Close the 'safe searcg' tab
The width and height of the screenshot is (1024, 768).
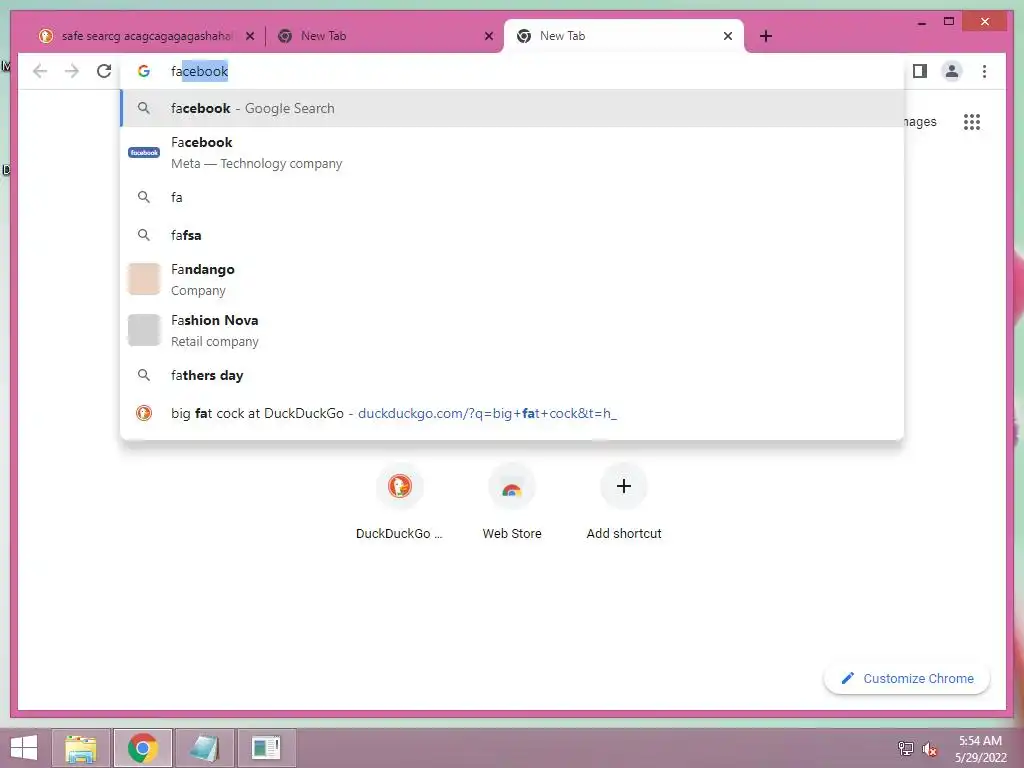pyautogui.click(x=249, y=36)
